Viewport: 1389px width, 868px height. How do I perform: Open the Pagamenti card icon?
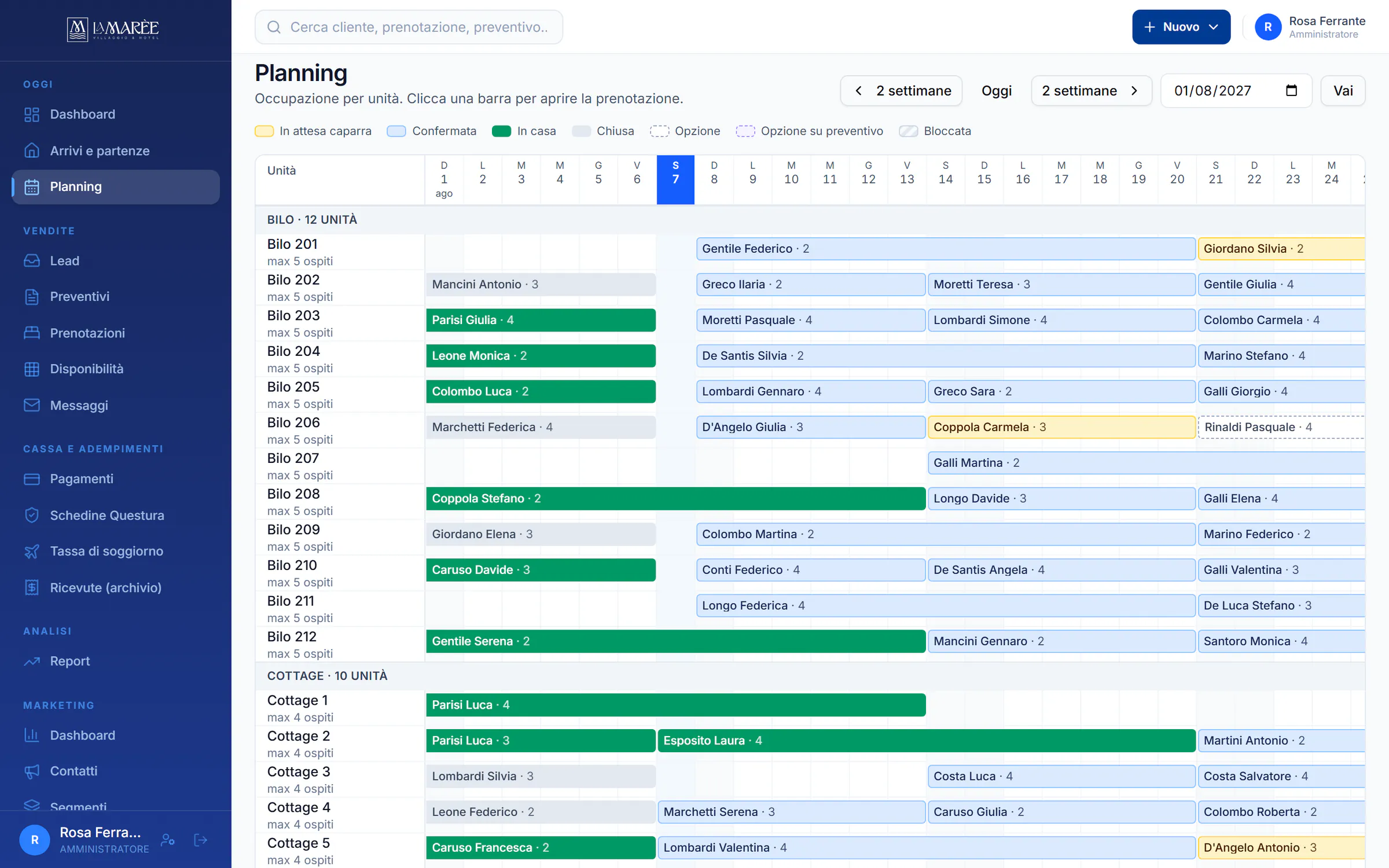click(32, 479)
